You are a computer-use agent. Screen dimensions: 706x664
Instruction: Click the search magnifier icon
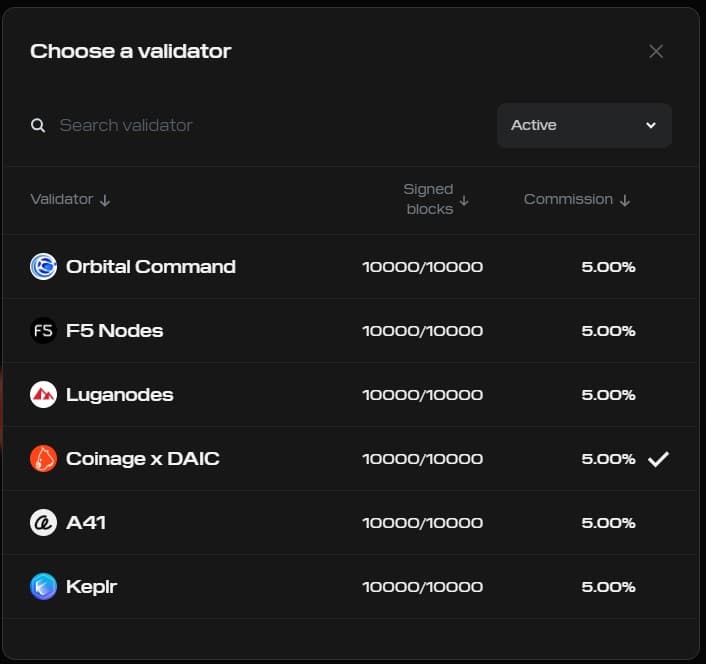click(38, 126)
